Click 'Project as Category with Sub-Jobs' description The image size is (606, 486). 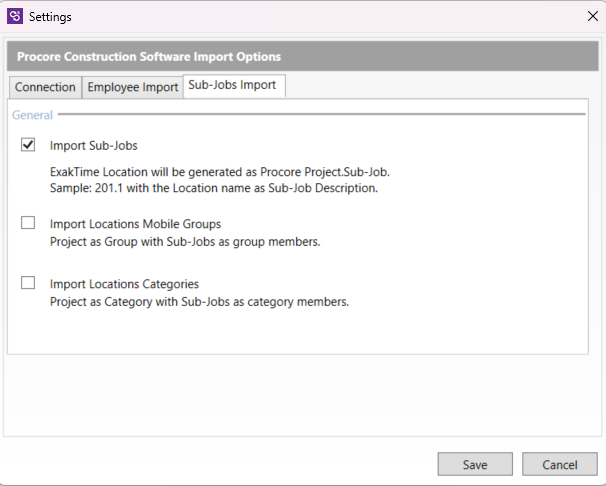[x=199, y=302]
